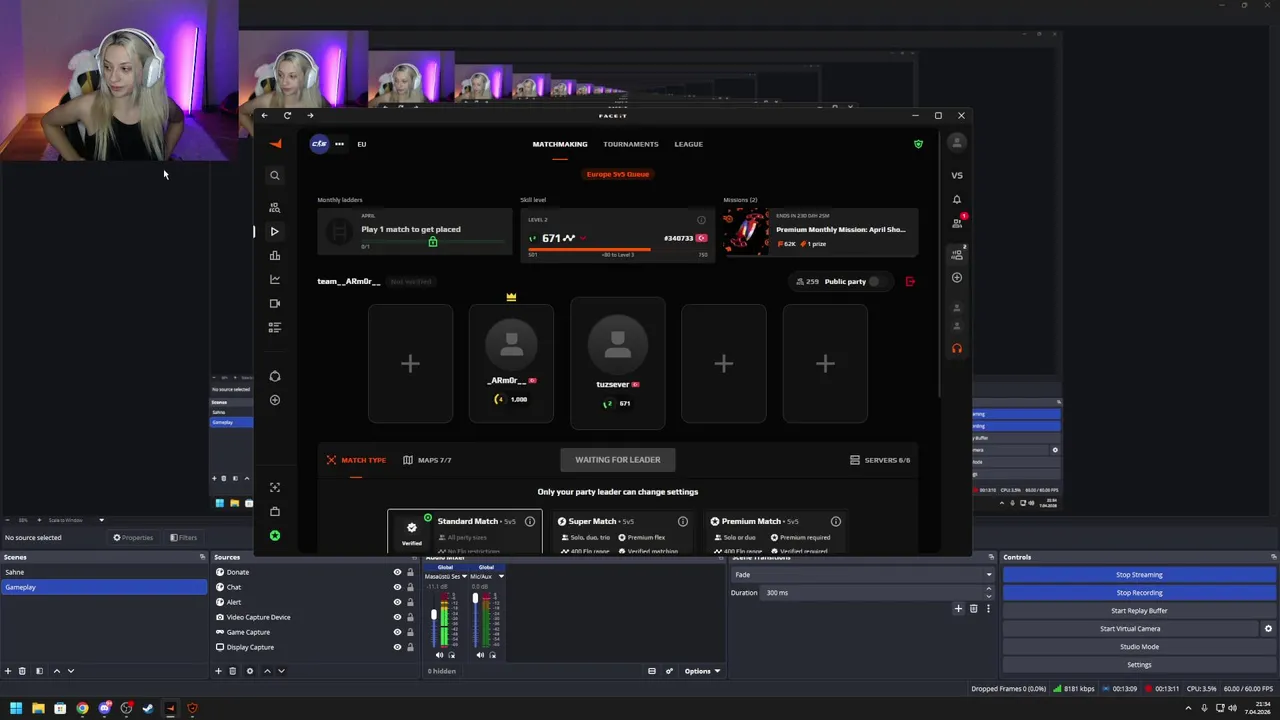Open the audio mixer Options dropdown
1280x720 pixels.
(x=702, y=671)
